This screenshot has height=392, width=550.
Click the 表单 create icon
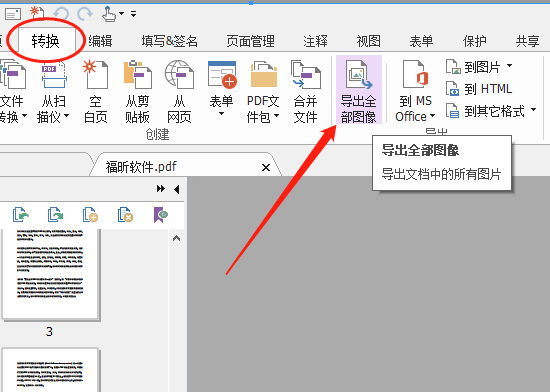point(222,74)
